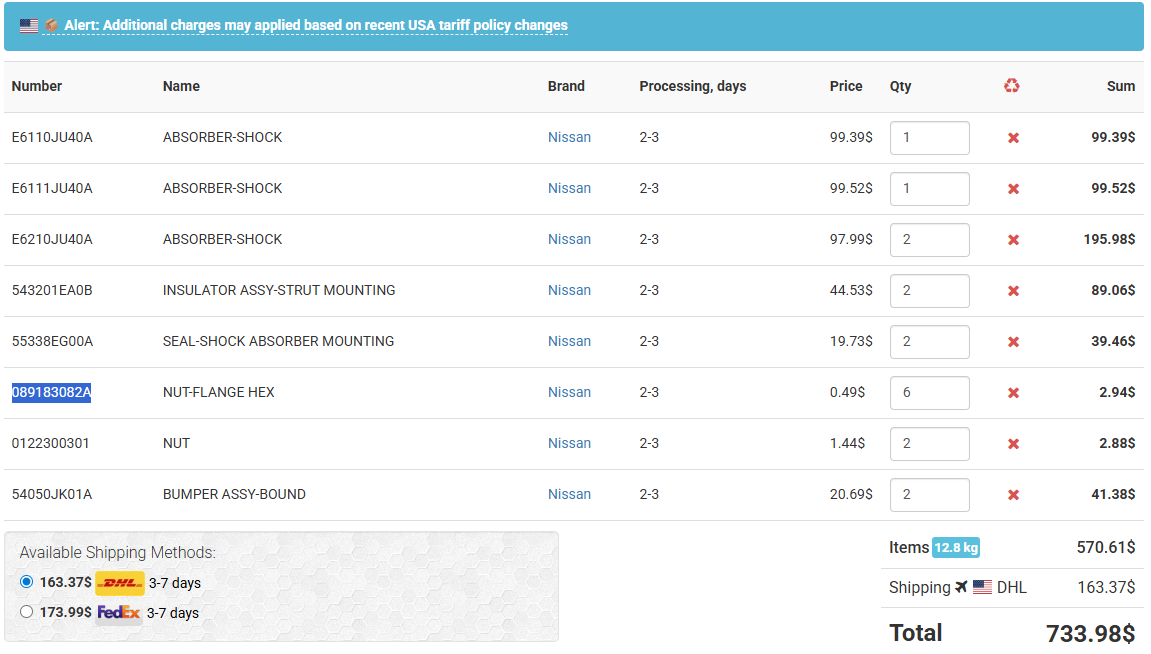Click the DHL logo in shipping methods
Image resolution: width=1151 pixels, height=654 pixels.
click(x=120, y=583)
